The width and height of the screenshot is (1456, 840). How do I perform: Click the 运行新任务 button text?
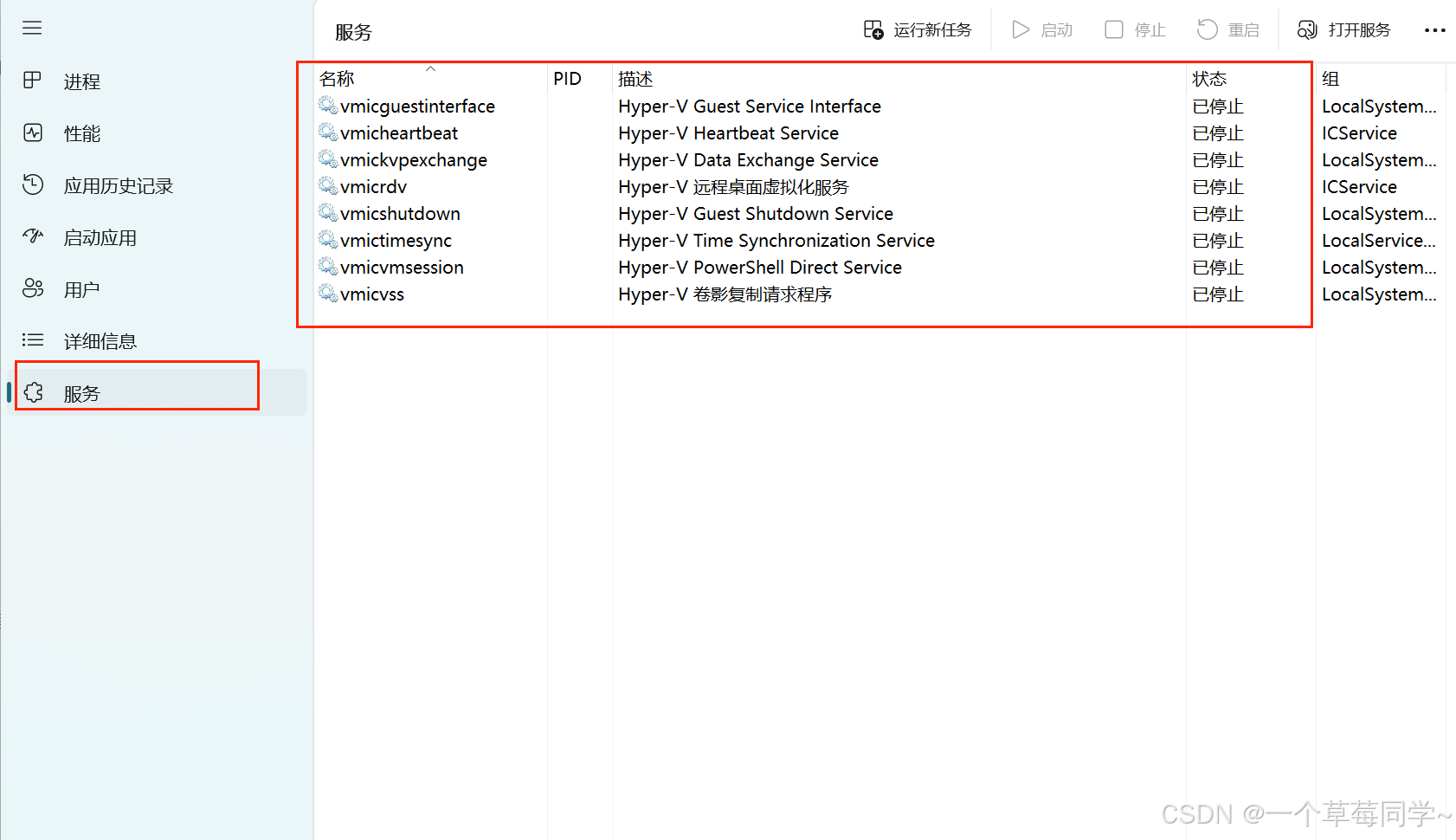pyautogui.click(x=933, y=30)
